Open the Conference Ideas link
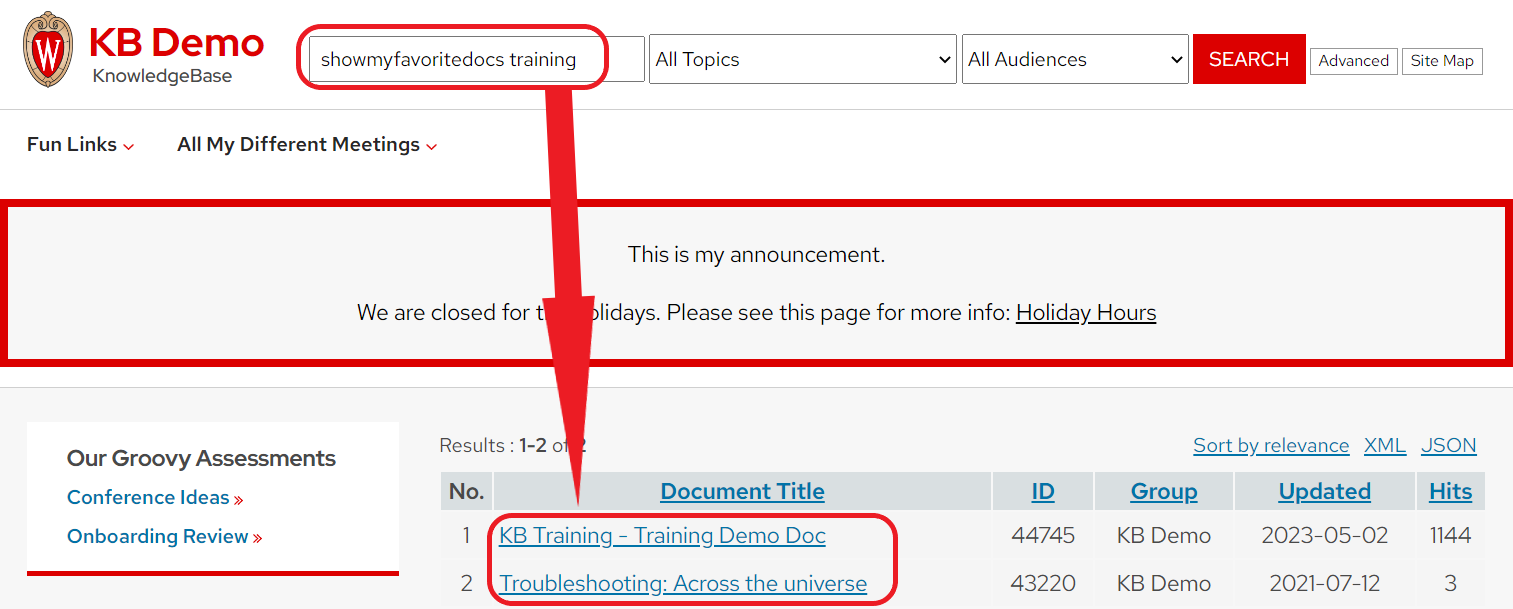 coord(155,497)
